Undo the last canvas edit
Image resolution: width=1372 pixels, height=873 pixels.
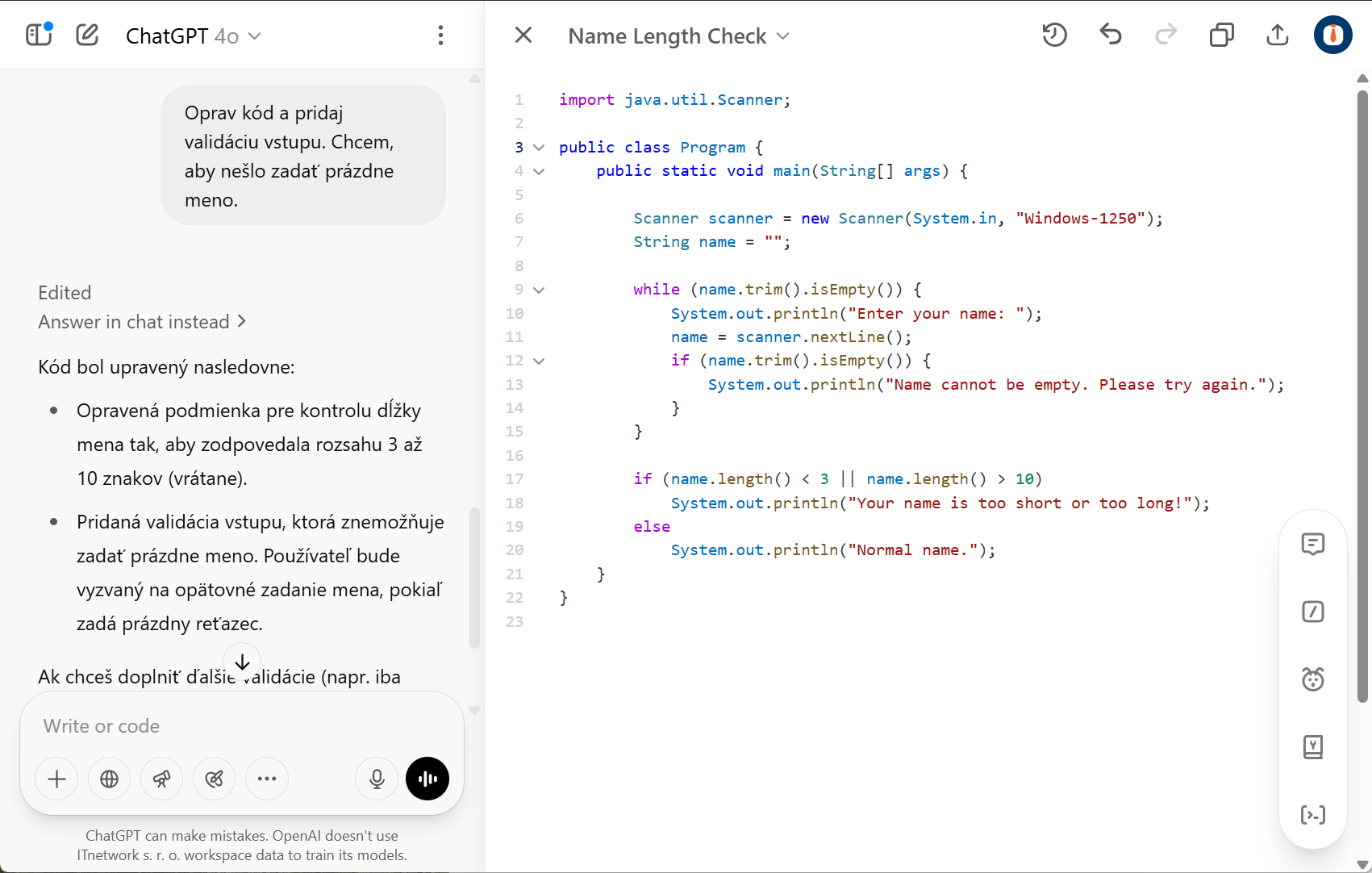click(1111, 35)
